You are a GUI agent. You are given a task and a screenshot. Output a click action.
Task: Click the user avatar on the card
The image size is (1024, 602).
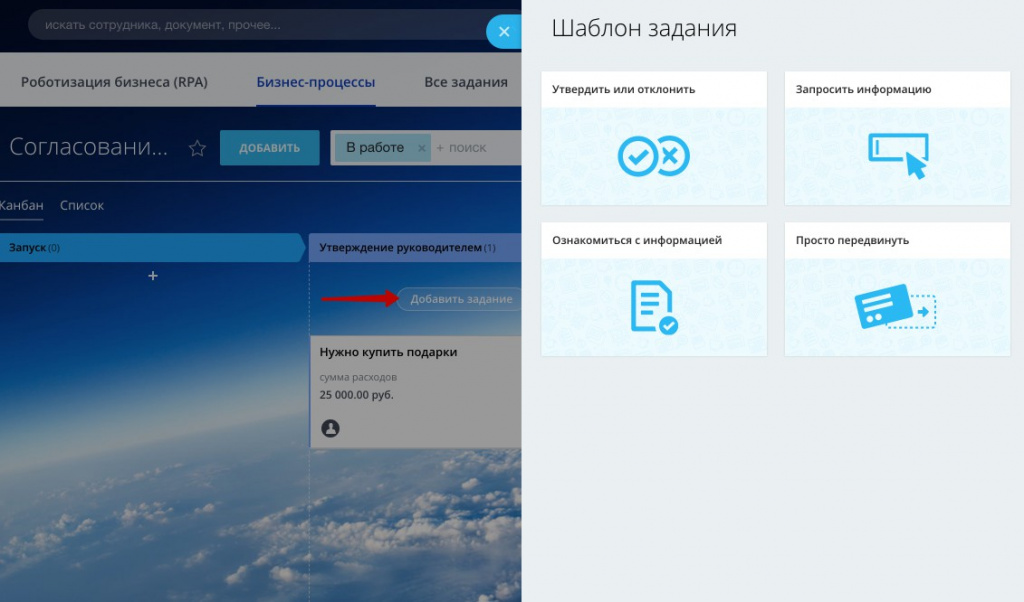[330, 428]
